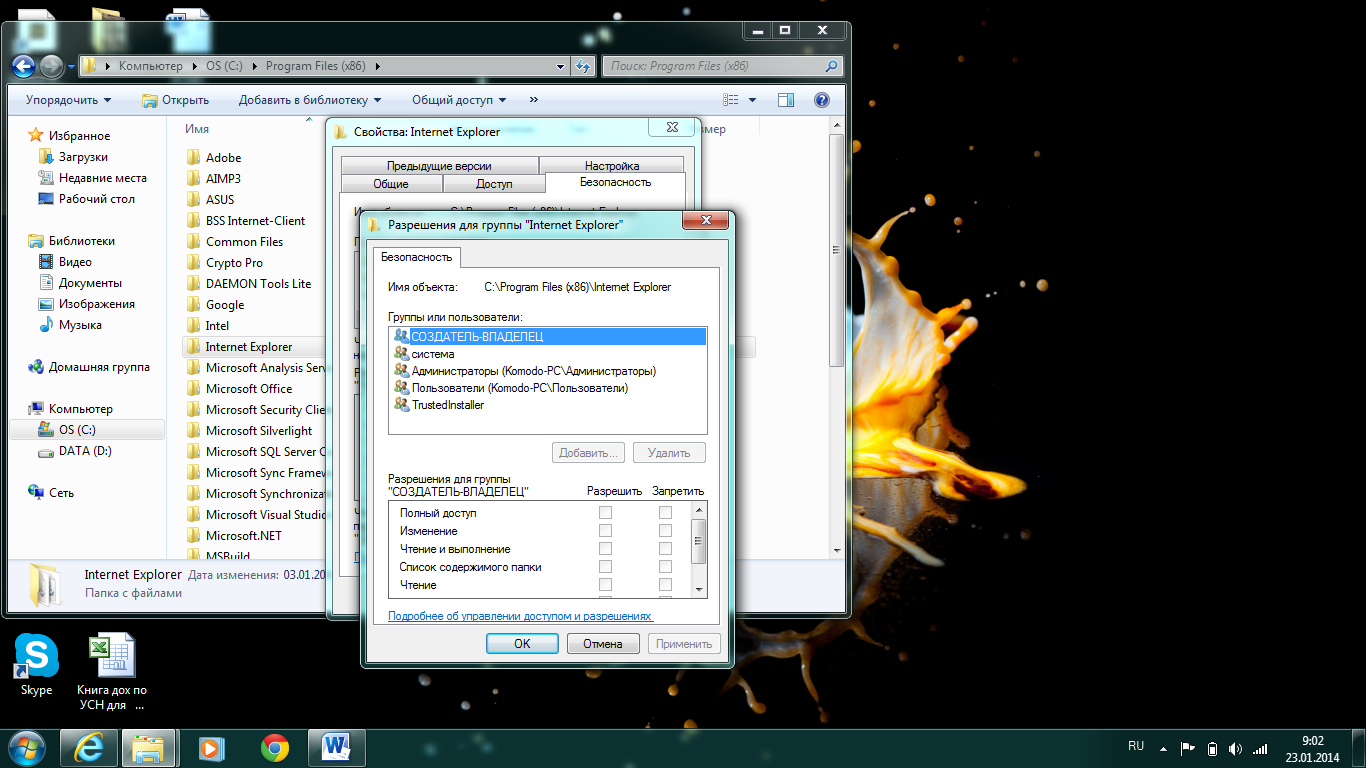Check Запретить for Чтение и выполнение
1366x768 pixels.
point(665,549)
